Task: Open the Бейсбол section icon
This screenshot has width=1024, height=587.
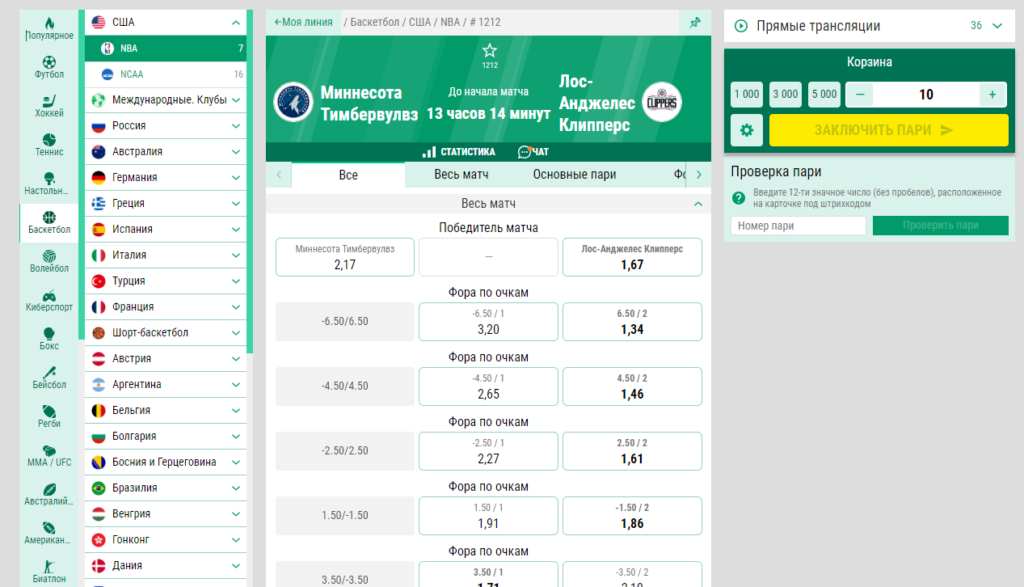Action: click(49, 377)
